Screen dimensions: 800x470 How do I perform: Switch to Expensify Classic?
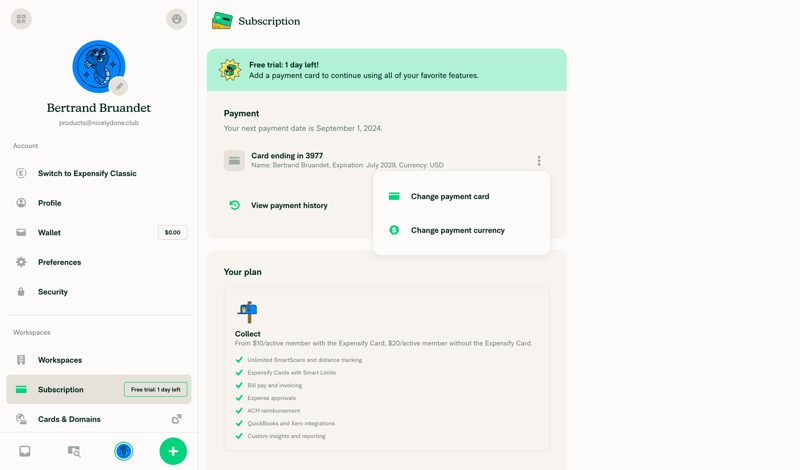coord(98,174)
